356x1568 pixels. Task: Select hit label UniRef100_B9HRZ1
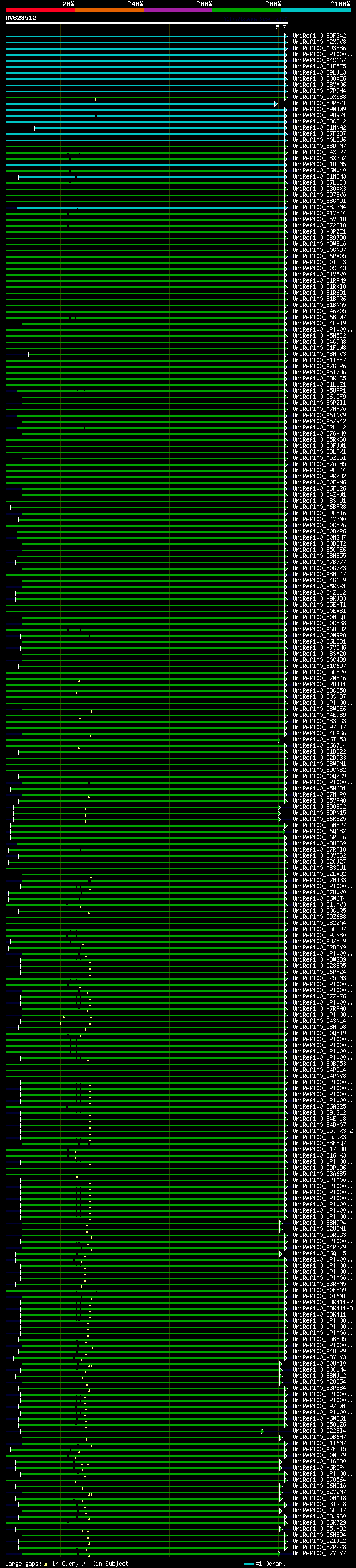click(319, 116)
